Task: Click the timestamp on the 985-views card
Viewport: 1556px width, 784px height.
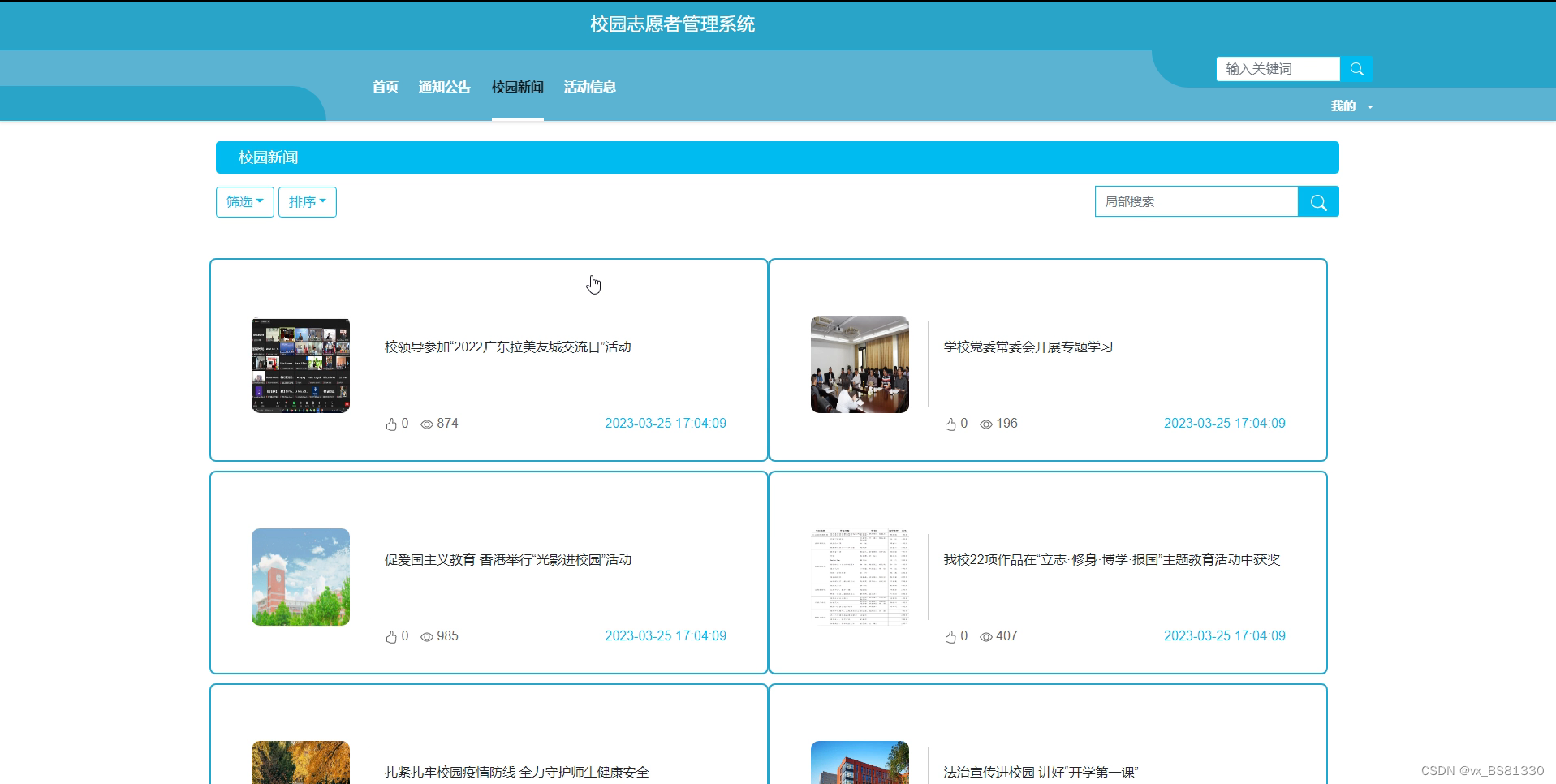Action: click(x=666, y=636)
